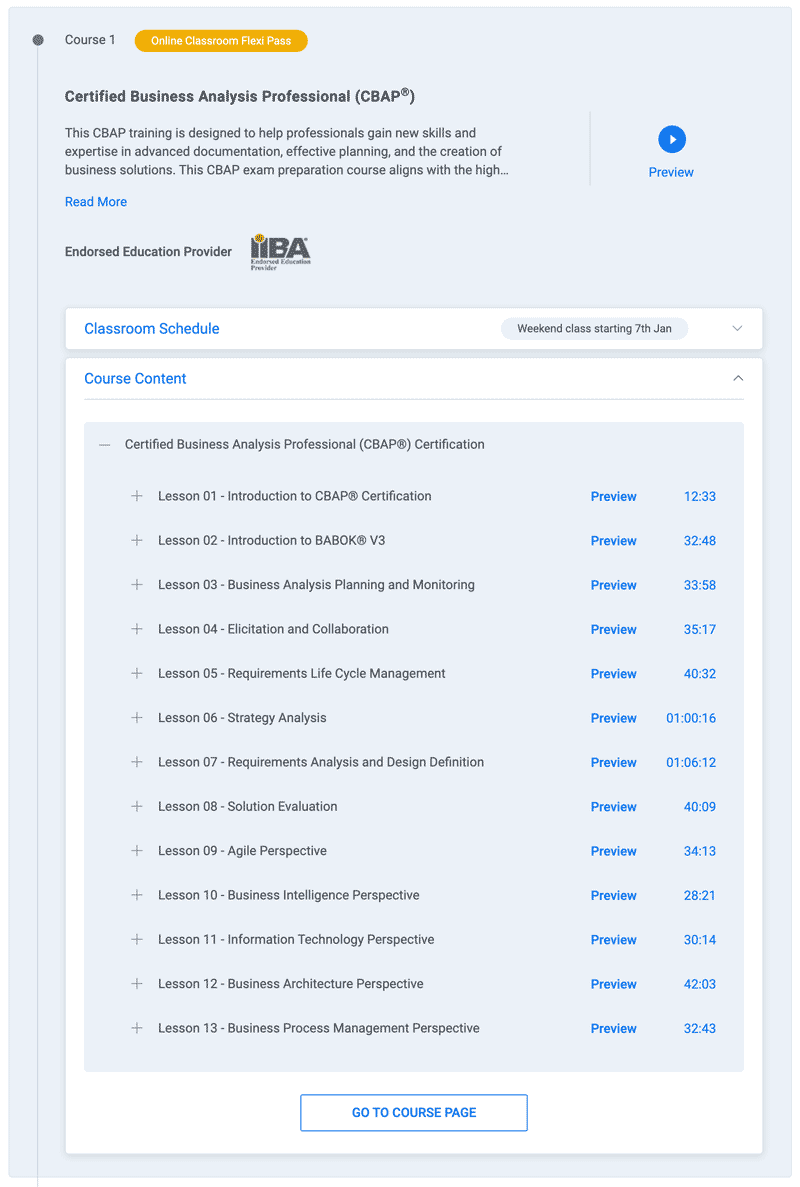Expand Lesson 12 plus icon
This screenshot has height=1187, width=800.
coord(137,983)
